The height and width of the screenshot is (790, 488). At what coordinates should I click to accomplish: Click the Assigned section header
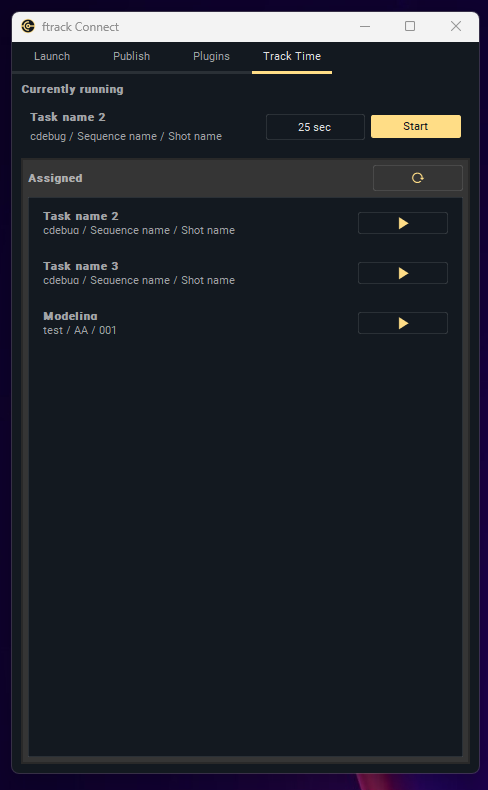[55, 178]
